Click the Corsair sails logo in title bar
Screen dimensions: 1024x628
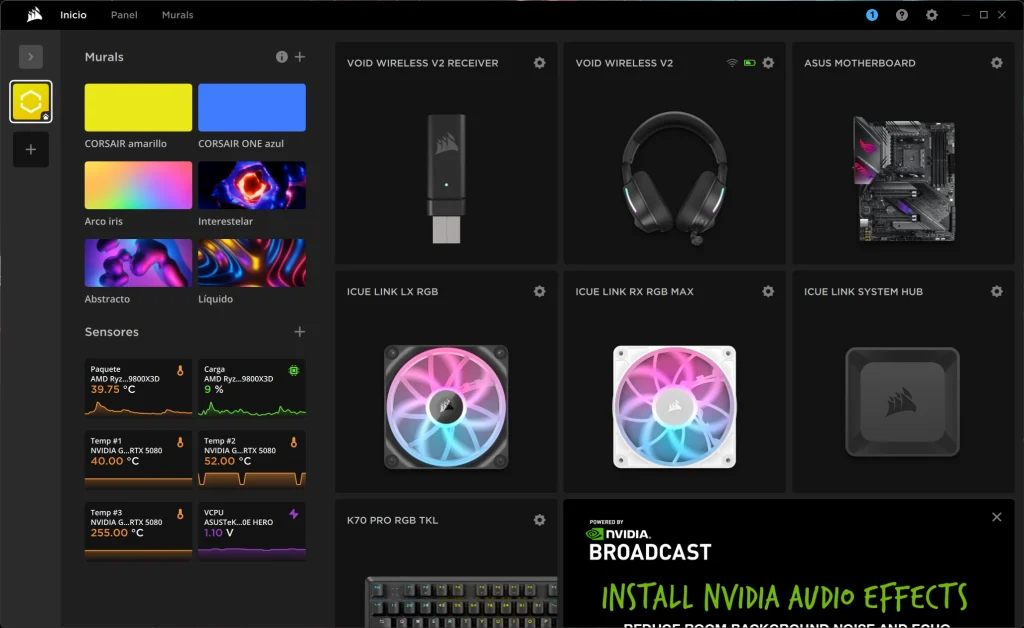tap(35, 14)
